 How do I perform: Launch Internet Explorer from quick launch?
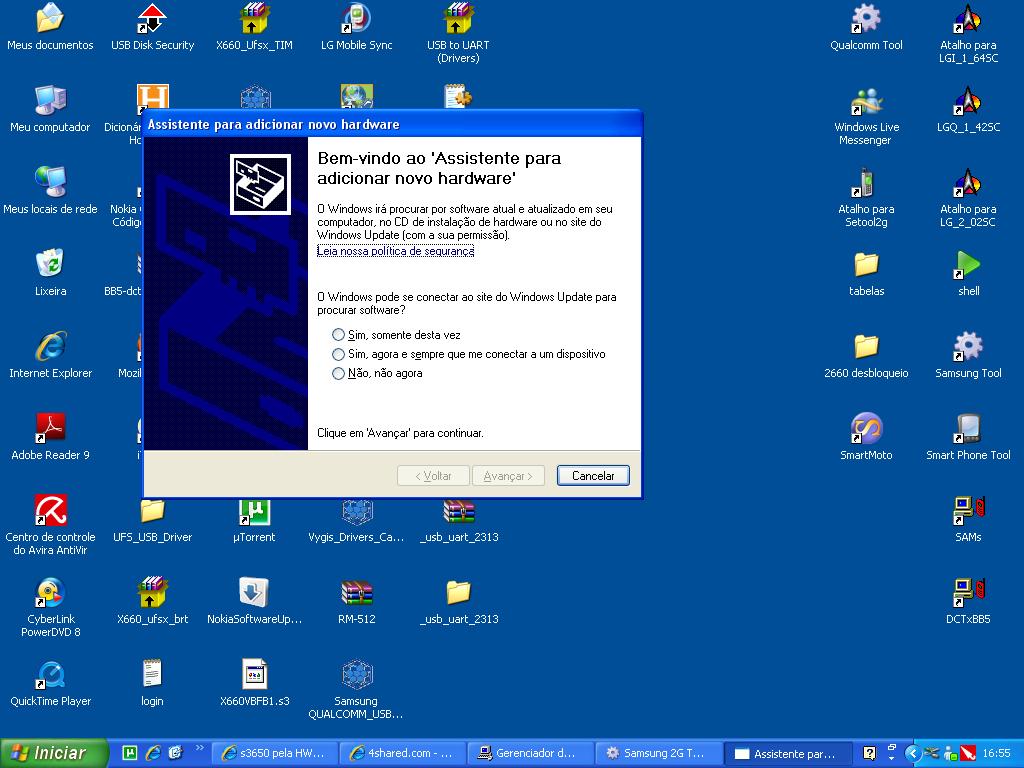[153, 753]
